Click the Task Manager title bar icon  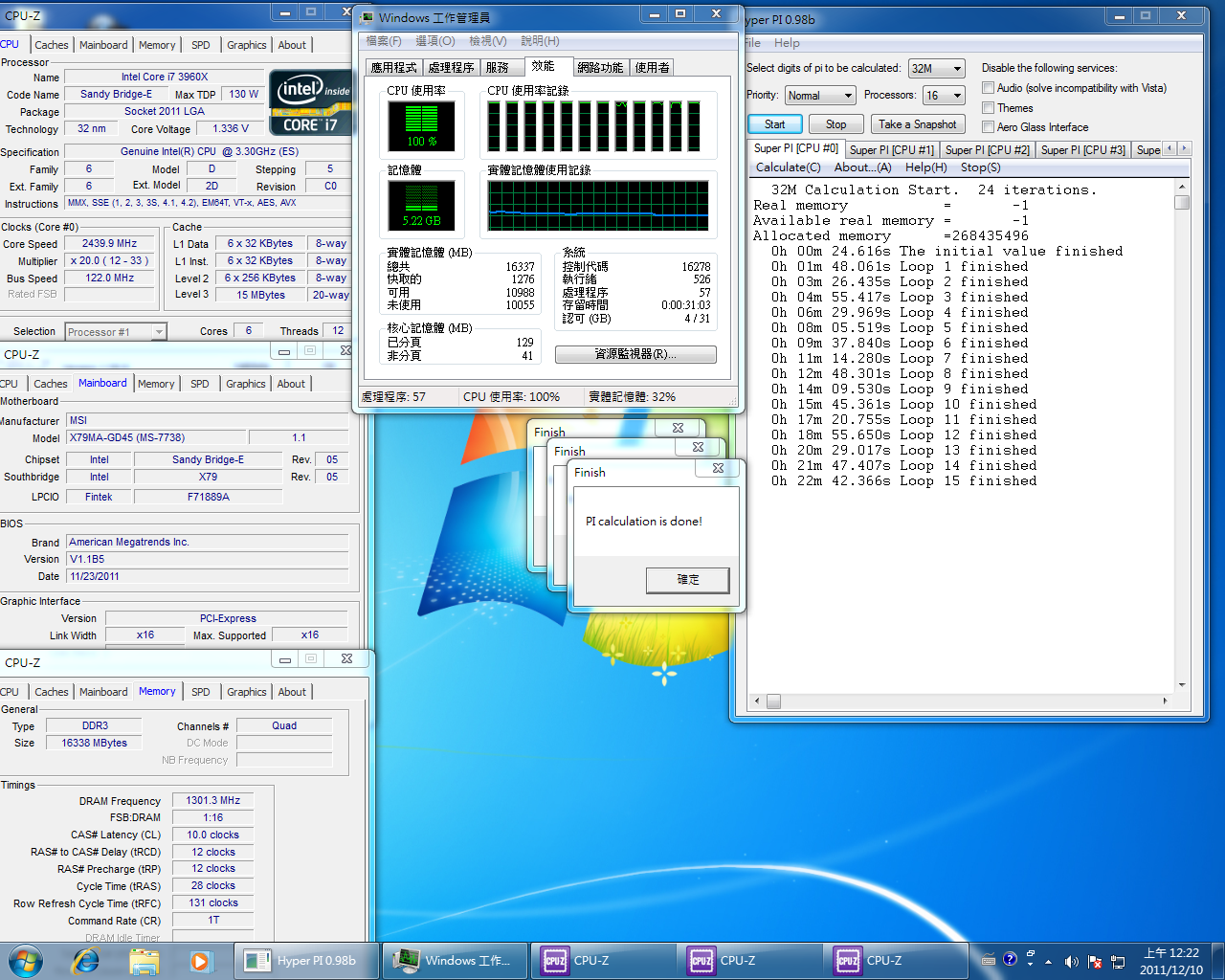click(367, 17)
